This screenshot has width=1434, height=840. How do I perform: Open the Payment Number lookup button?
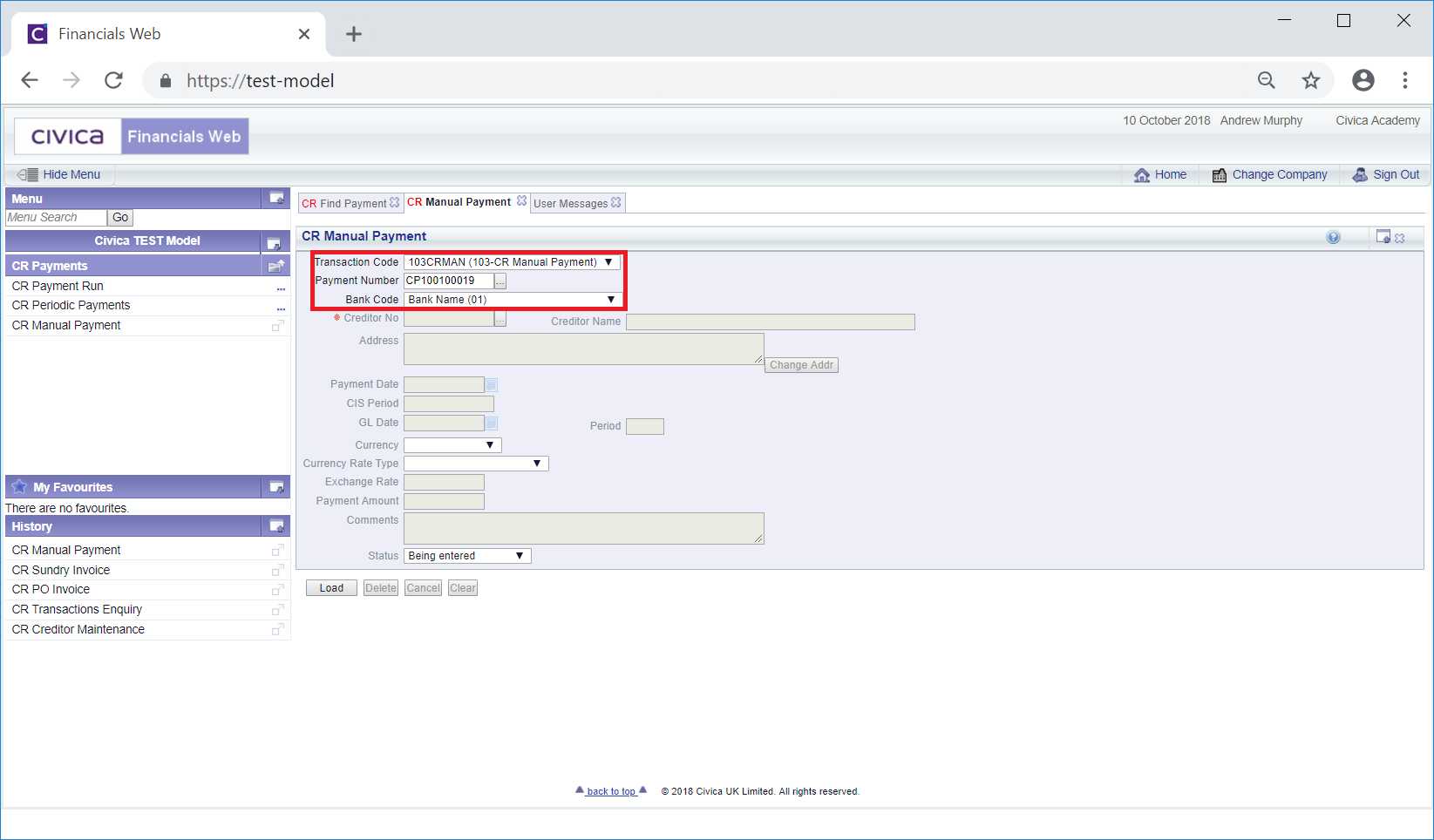tap(500, 281)
